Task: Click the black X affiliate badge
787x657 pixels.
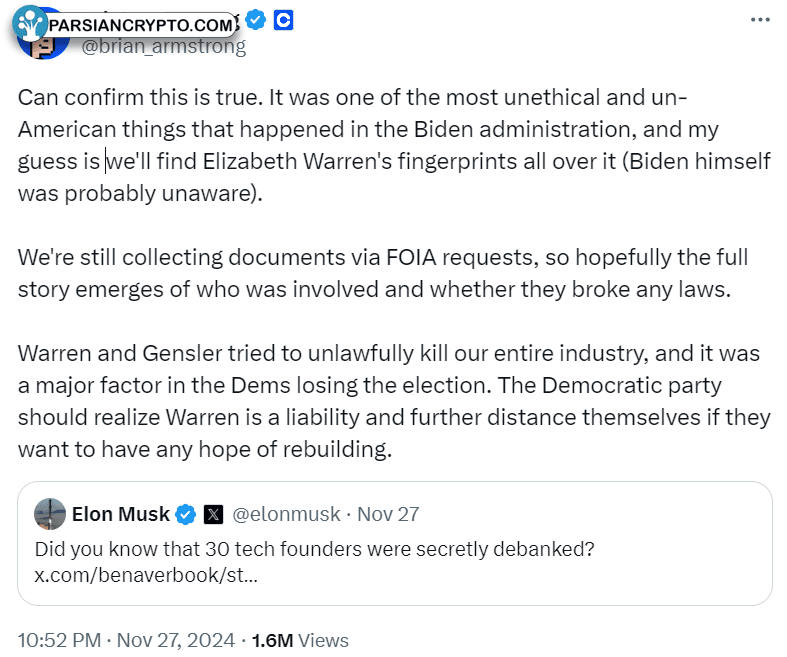Action: [213, 514]
